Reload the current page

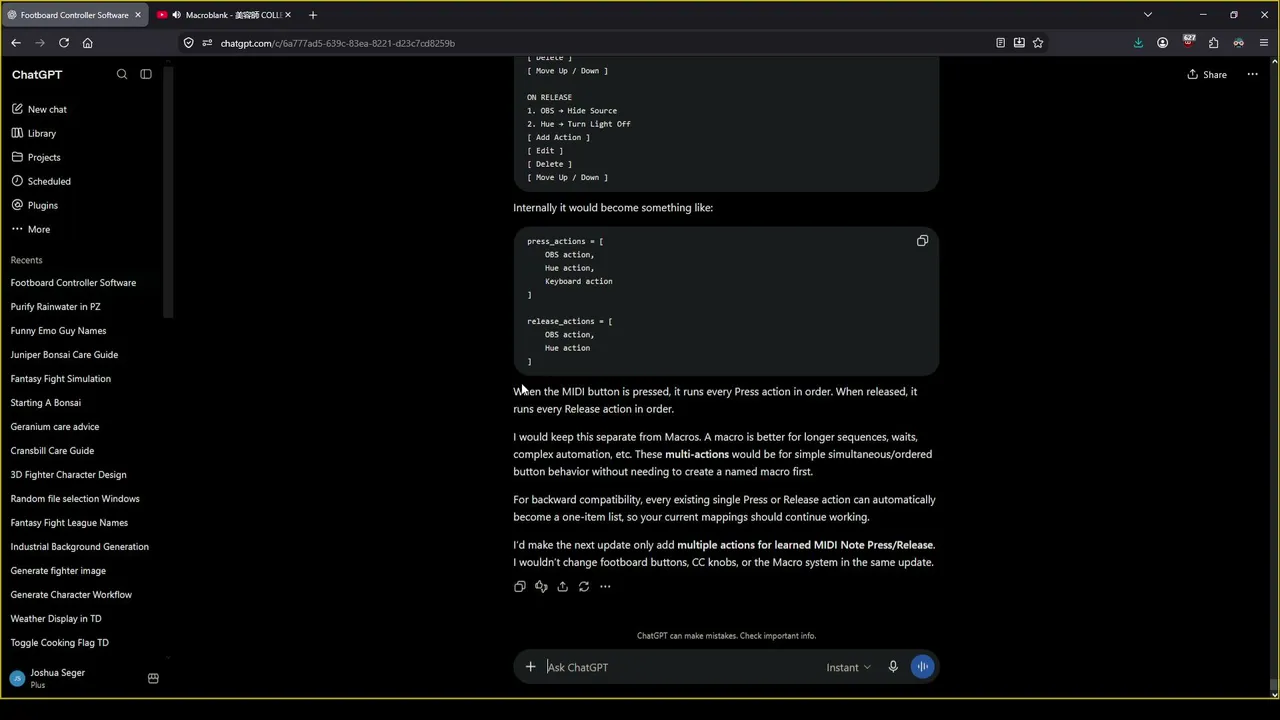(x=64, y=43)
